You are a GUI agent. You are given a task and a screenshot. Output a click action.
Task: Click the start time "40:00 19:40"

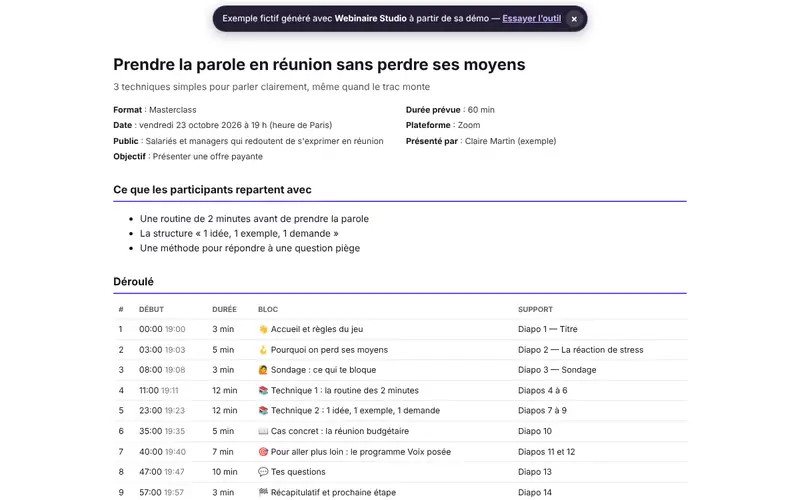[x=162, y=452]
